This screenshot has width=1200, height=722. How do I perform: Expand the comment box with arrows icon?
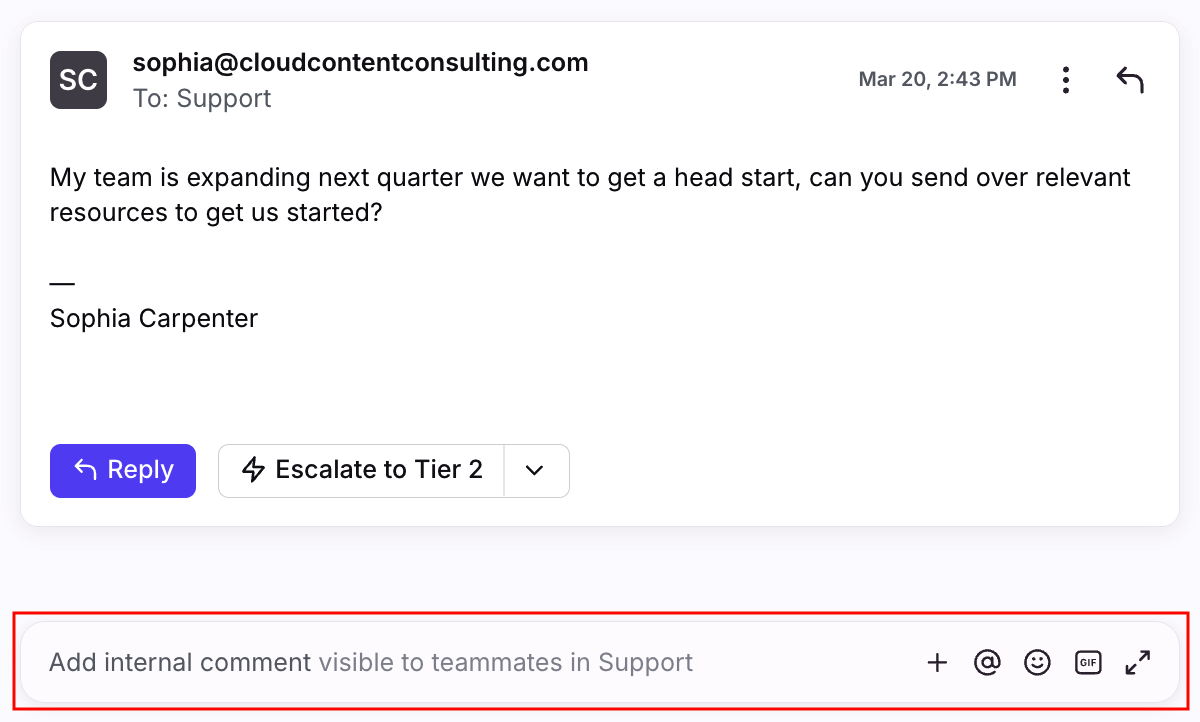click(x=1138, y=662)
